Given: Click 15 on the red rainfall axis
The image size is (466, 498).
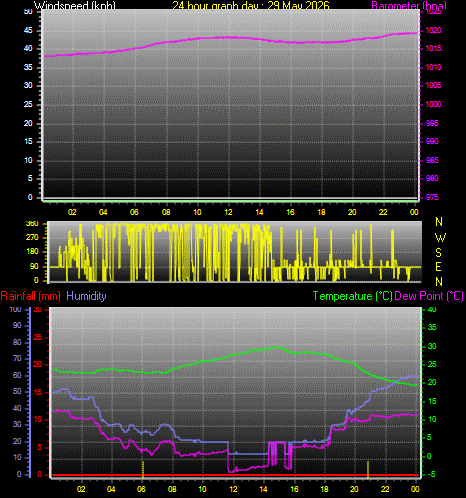Looking at the screenshot, I should pyautogui.click(x=38, y=392).
